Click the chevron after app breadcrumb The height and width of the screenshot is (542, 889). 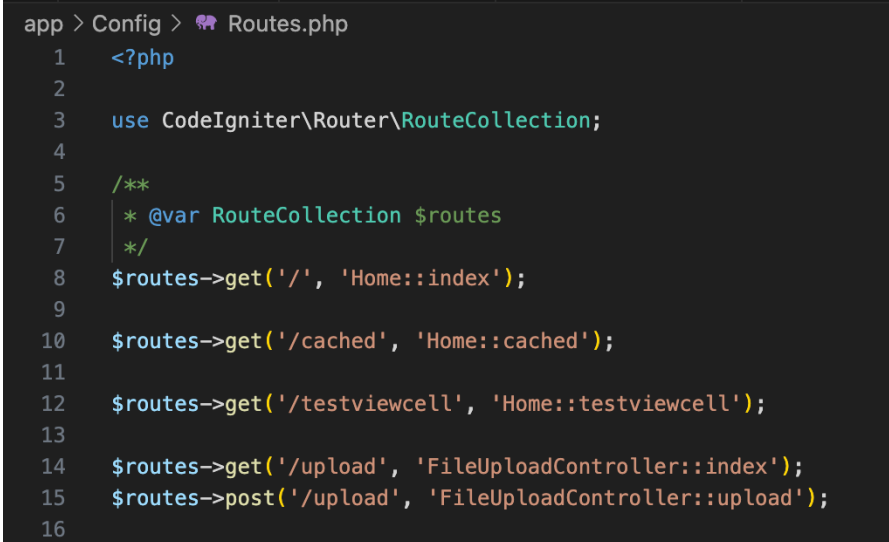pos(77,23)
